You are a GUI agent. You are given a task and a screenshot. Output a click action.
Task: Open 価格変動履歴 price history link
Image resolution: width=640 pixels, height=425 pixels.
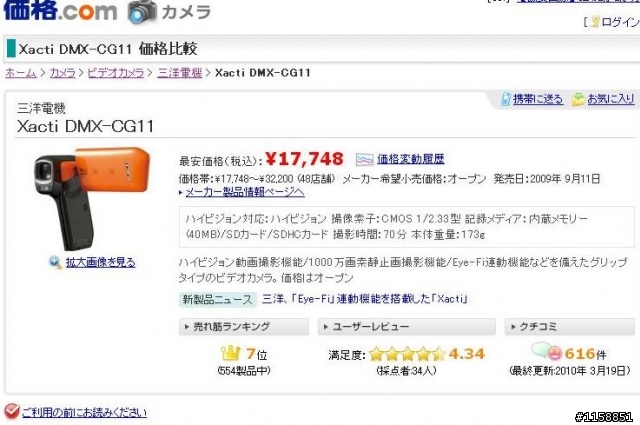[411, 159]
